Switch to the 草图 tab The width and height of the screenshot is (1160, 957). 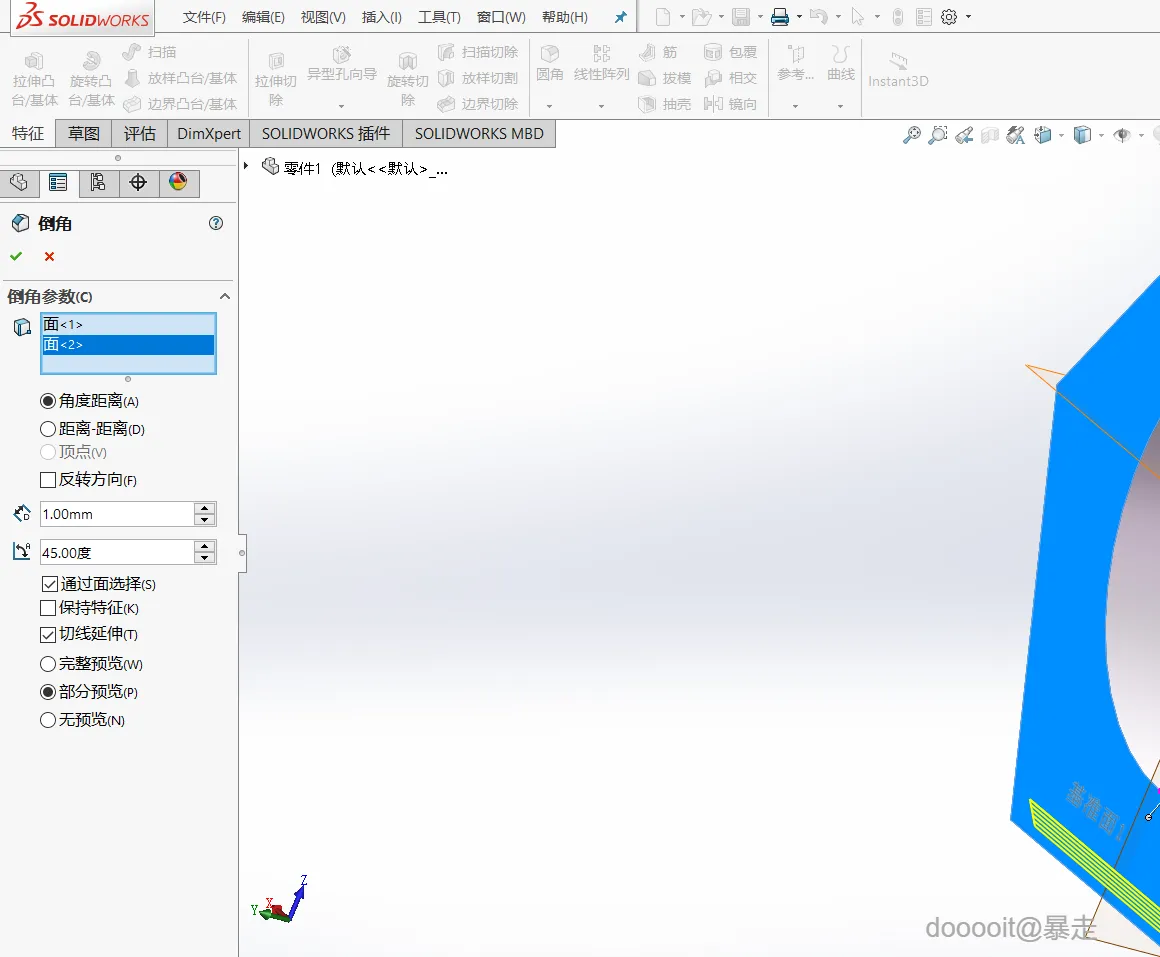[x=84, y=134]
